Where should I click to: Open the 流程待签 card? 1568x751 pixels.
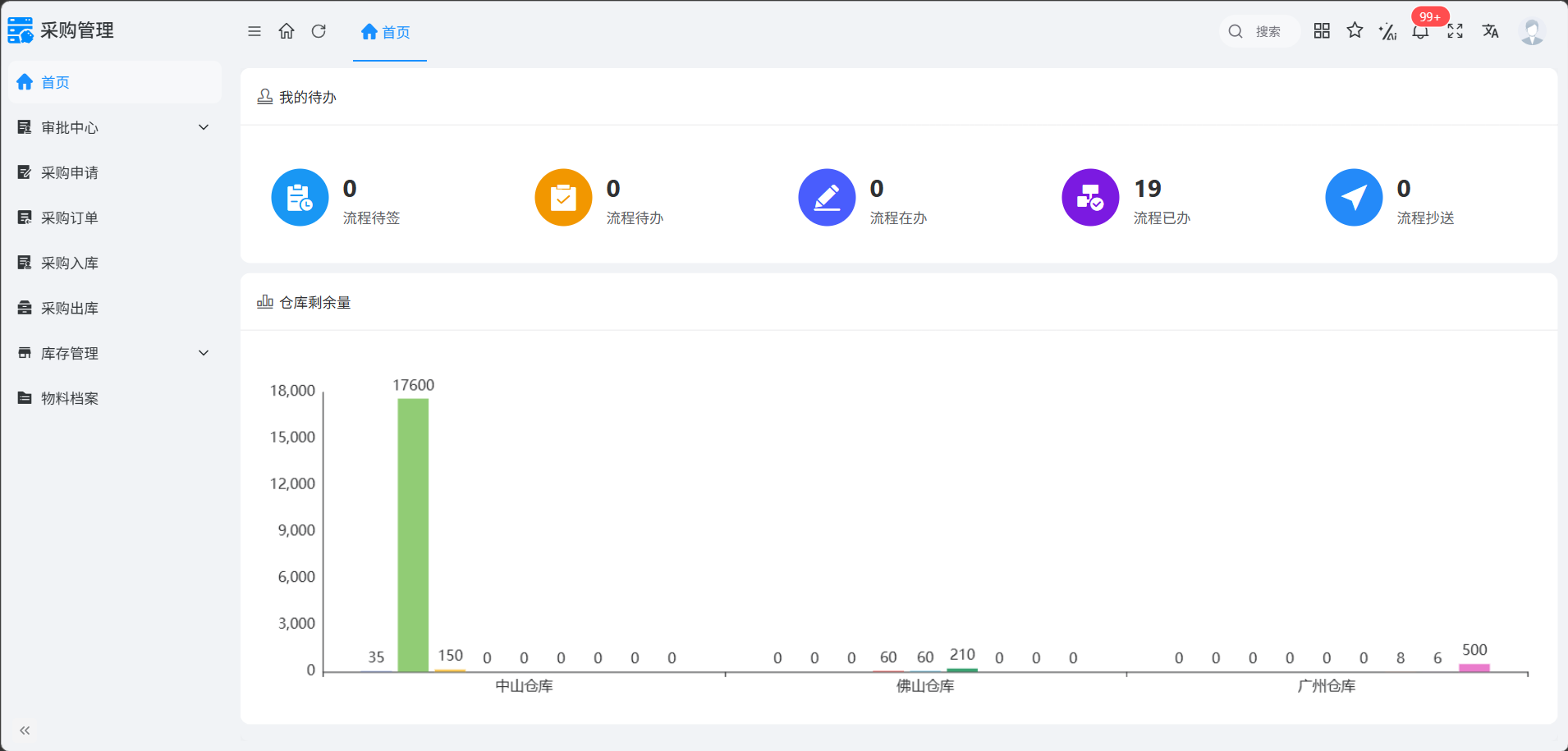click(336, 198)
